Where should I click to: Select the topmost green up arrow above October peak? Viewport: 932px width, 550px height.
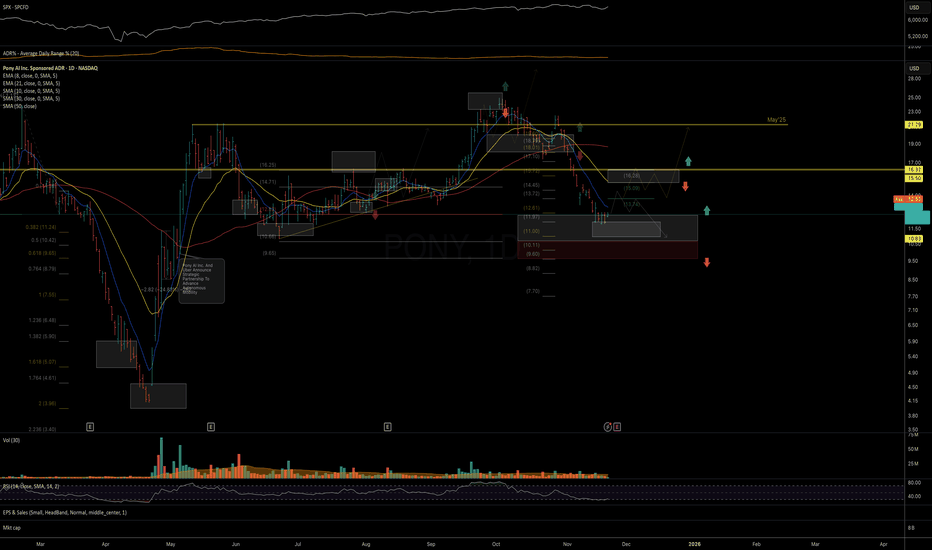click(506, 87)
